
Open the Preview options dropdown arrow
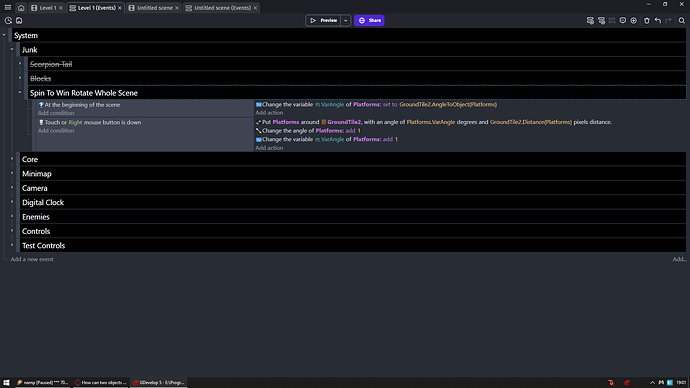pos(346,20)
